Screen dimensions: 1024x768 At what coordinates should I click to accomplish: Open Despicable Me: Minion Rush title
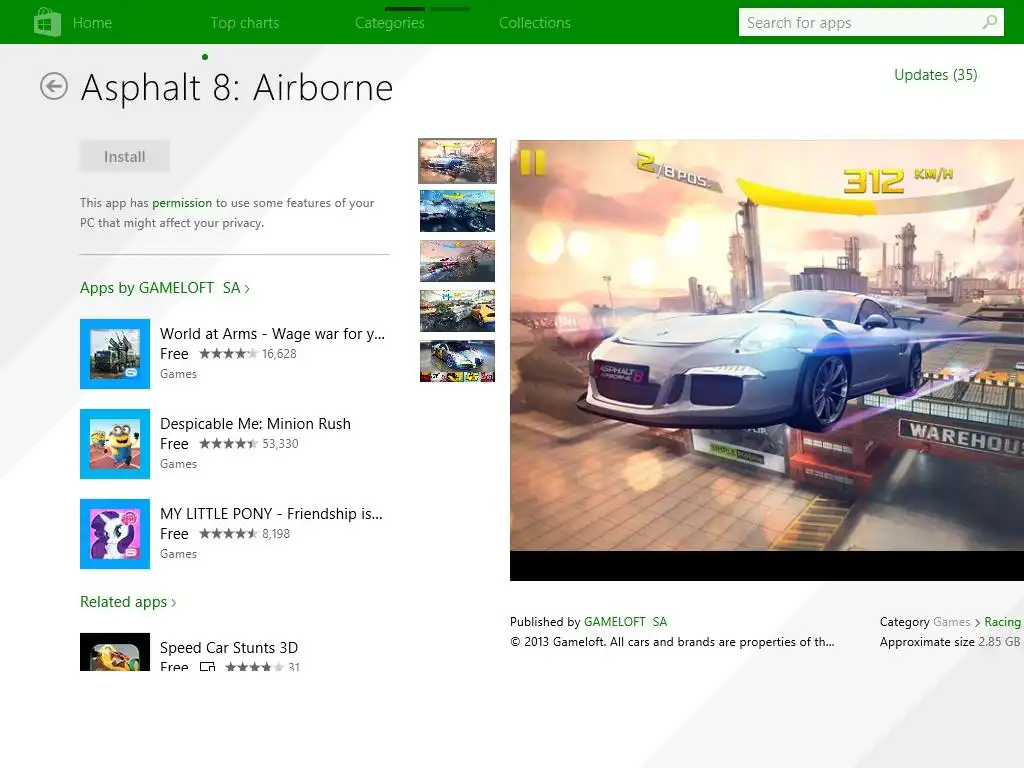coord(255,424)
